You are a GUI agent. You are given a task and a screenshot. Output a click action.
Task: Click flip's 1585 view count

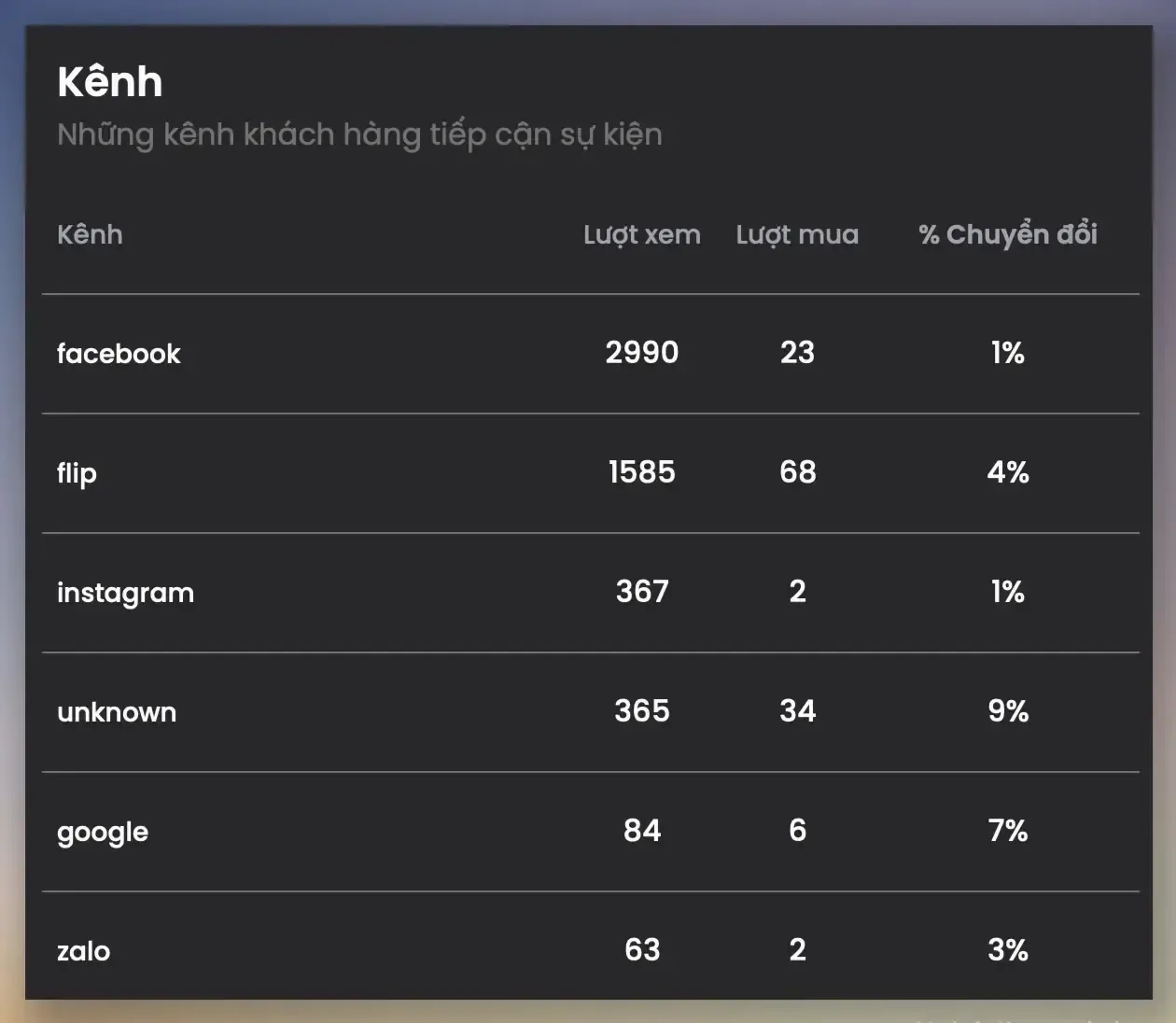641,472
